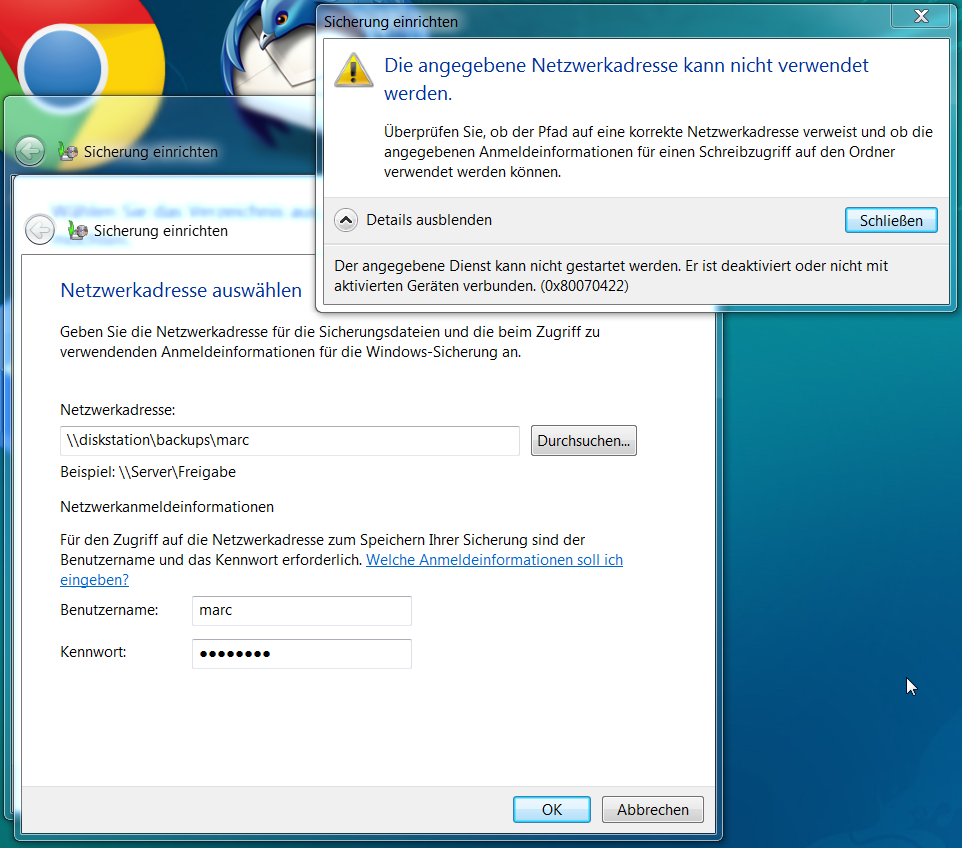Click the Kennwort password field
962x848 pixels.
coord(301,654)
